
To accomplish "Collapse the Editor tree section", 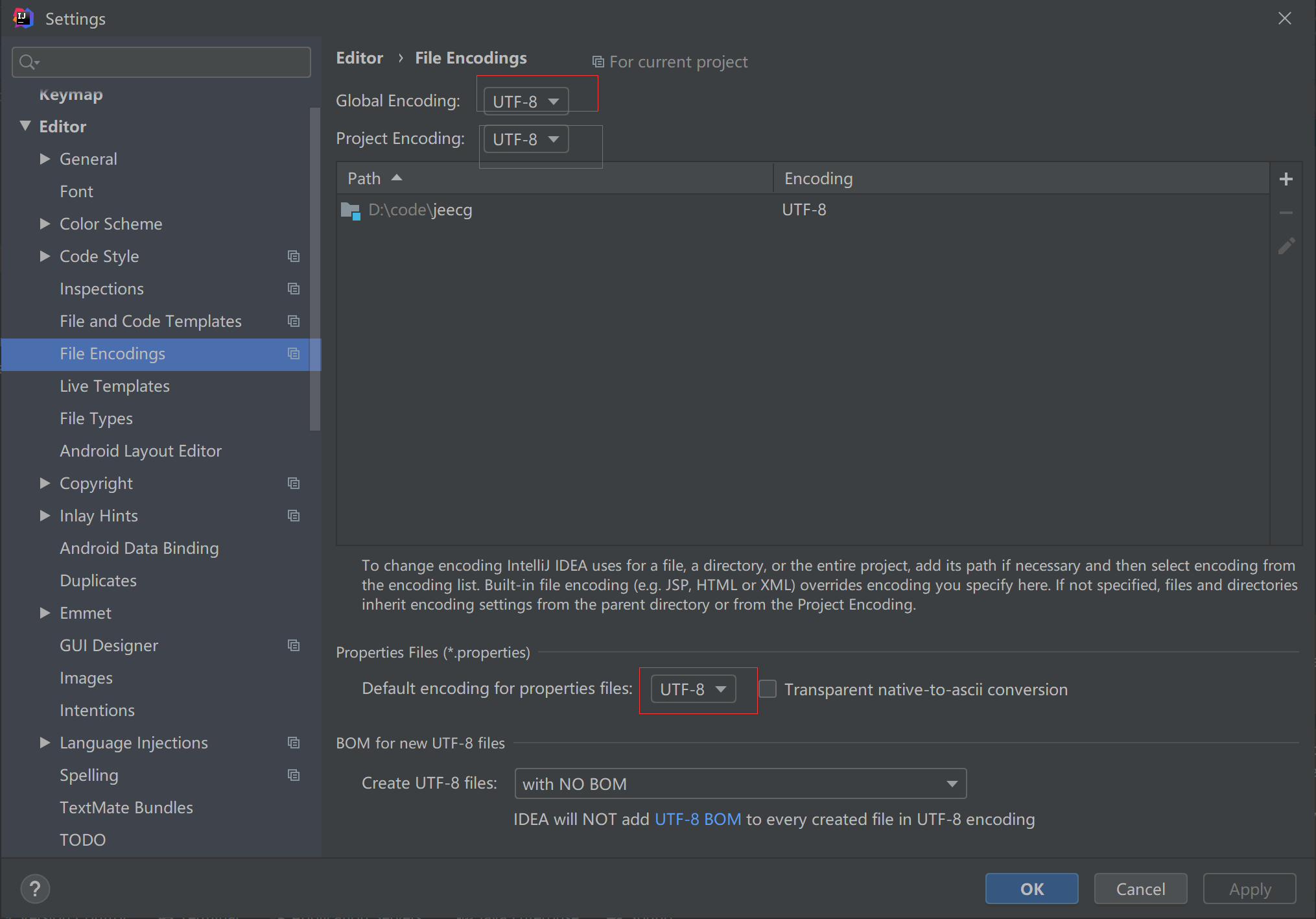I will click(x=25, y=126).
